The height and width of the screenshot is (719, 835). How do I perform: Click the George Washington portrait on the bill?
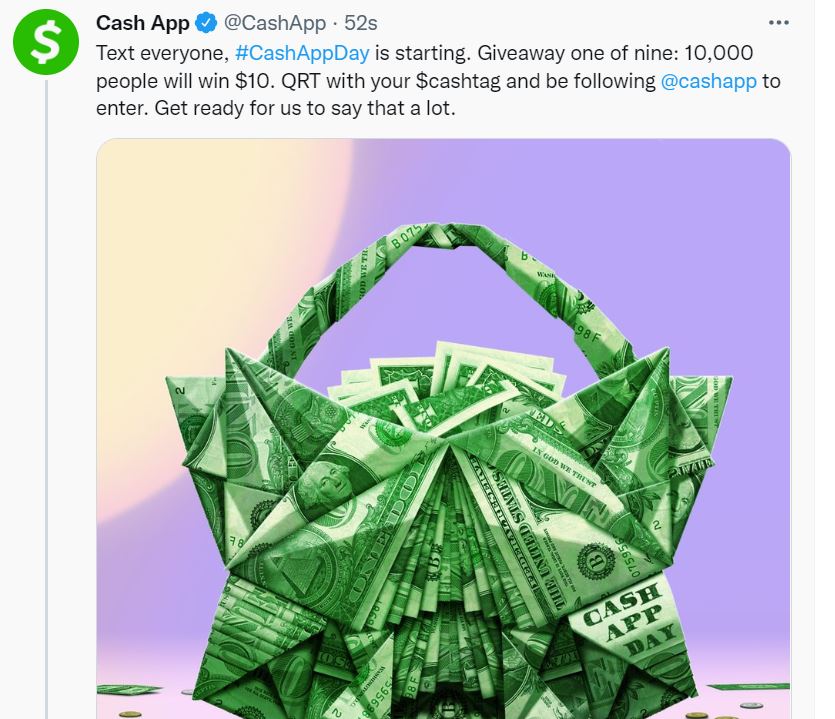point(326,484)
